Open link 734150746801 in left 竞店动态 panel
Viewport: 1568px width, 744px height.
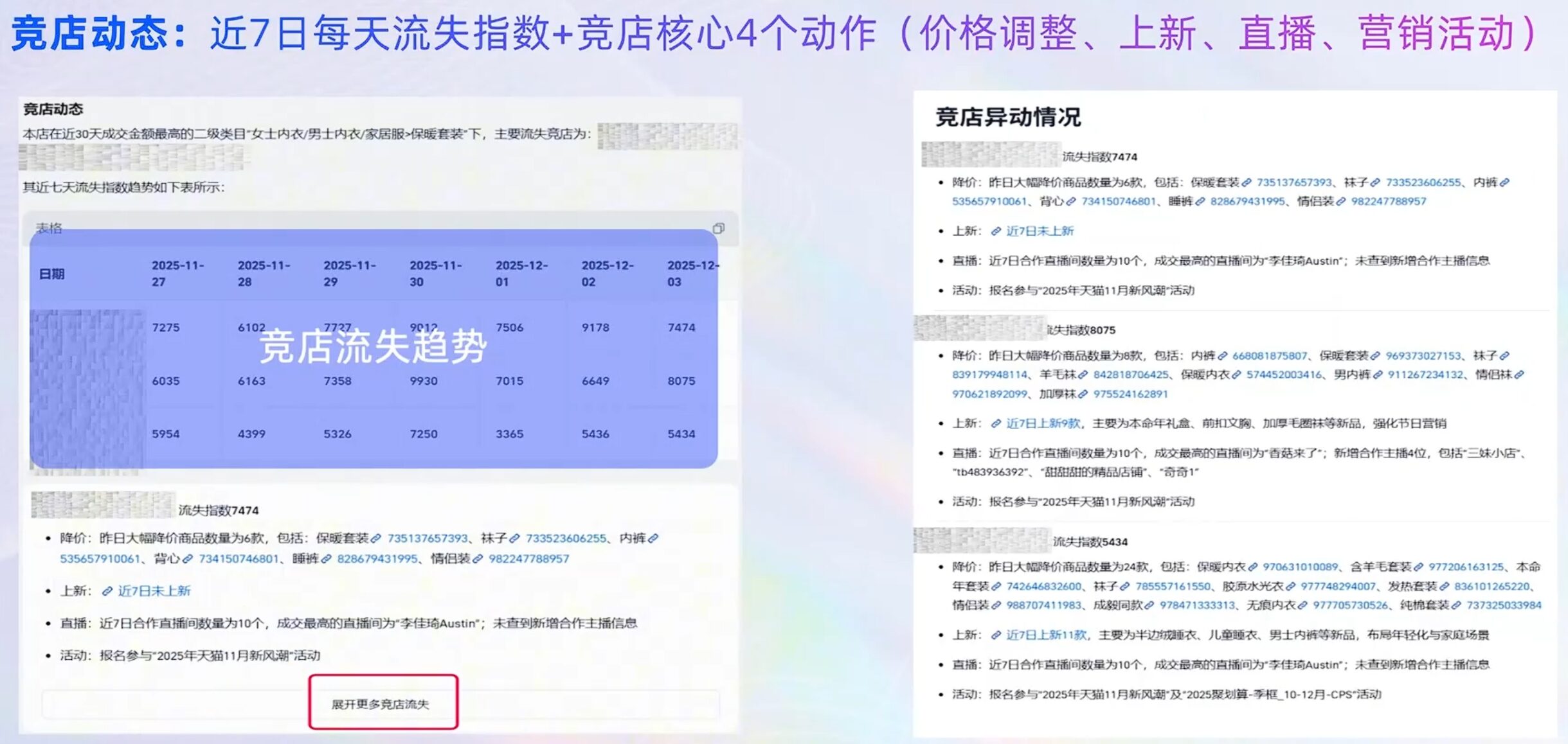[239, 558]
